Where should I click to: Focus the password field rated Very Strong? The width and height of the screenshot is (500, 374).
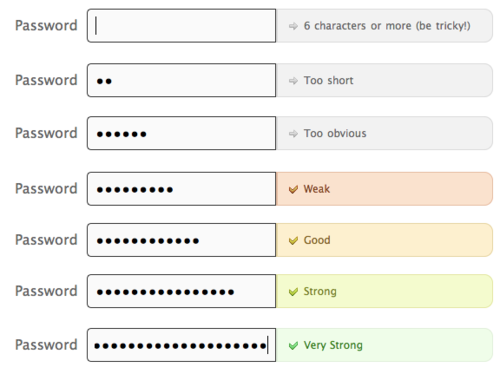point(182,345)
